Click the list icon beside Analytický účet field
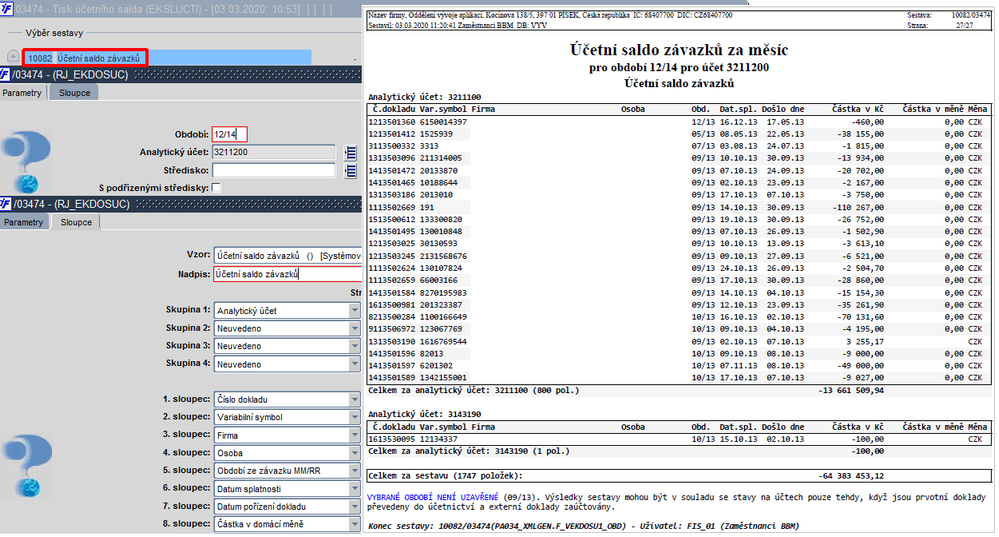 pyautogui.click(x=350, y=153)
